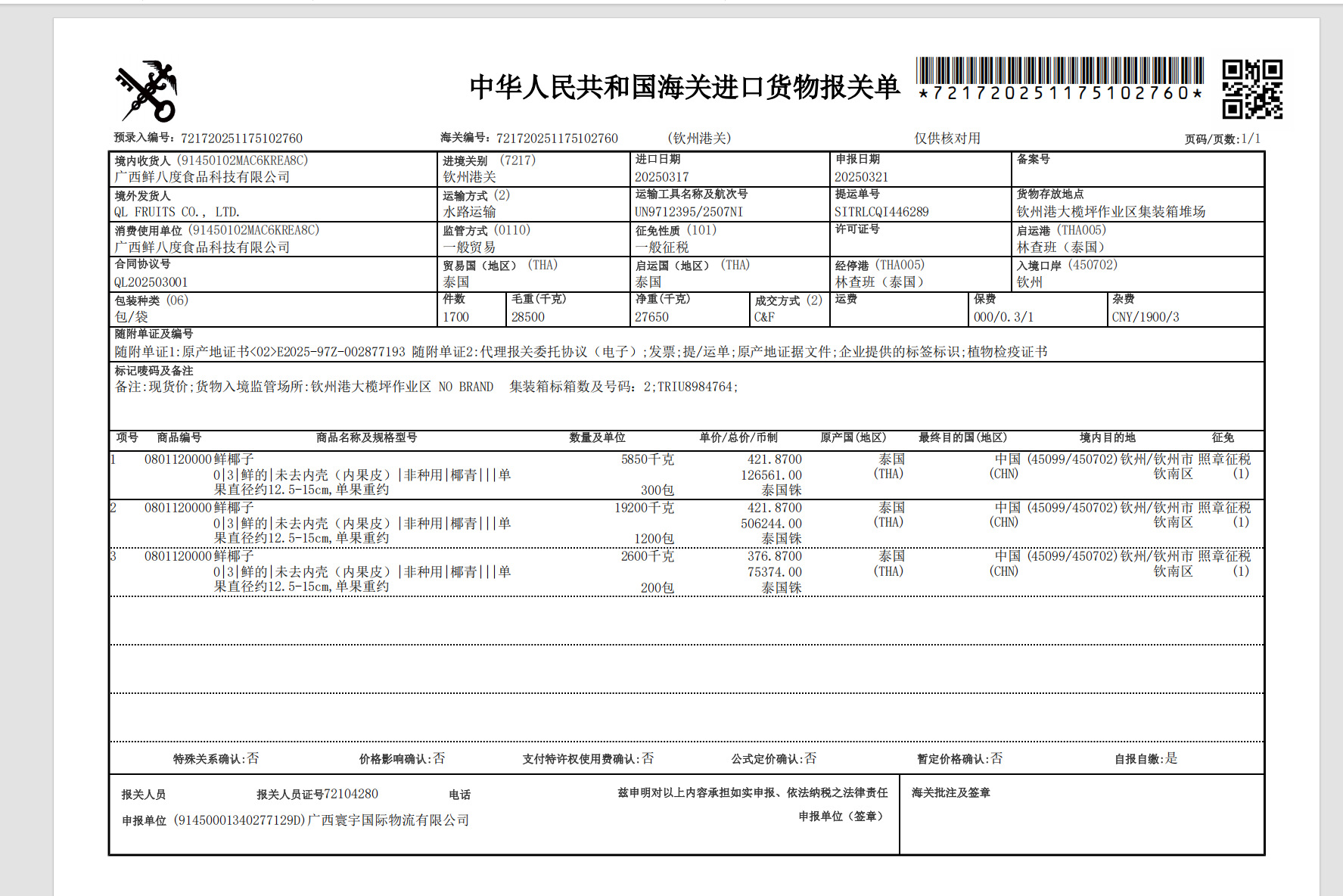Select overseas shipper QL FRUITS CO., LTD.
The image size is (1343, 896).
[x=177, y=212]
